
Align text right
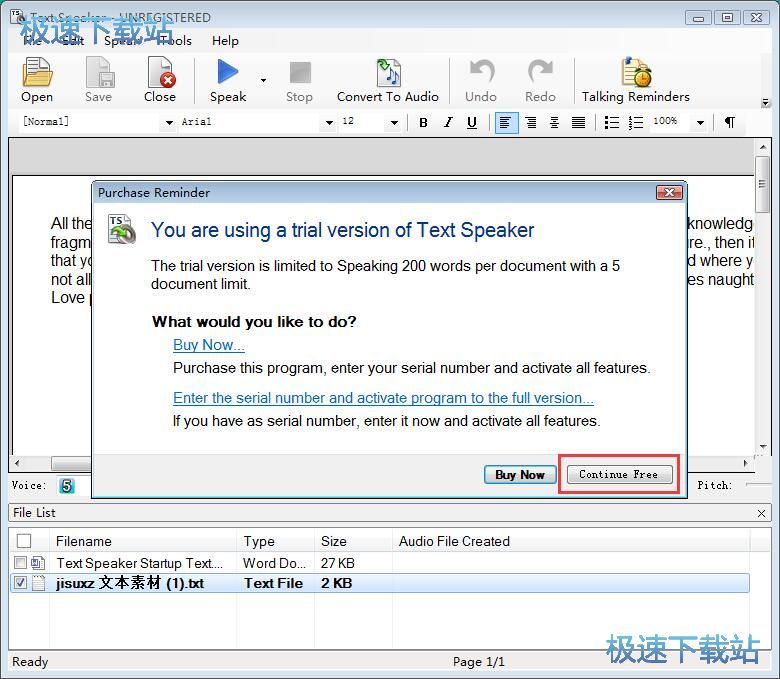[531, 122]
